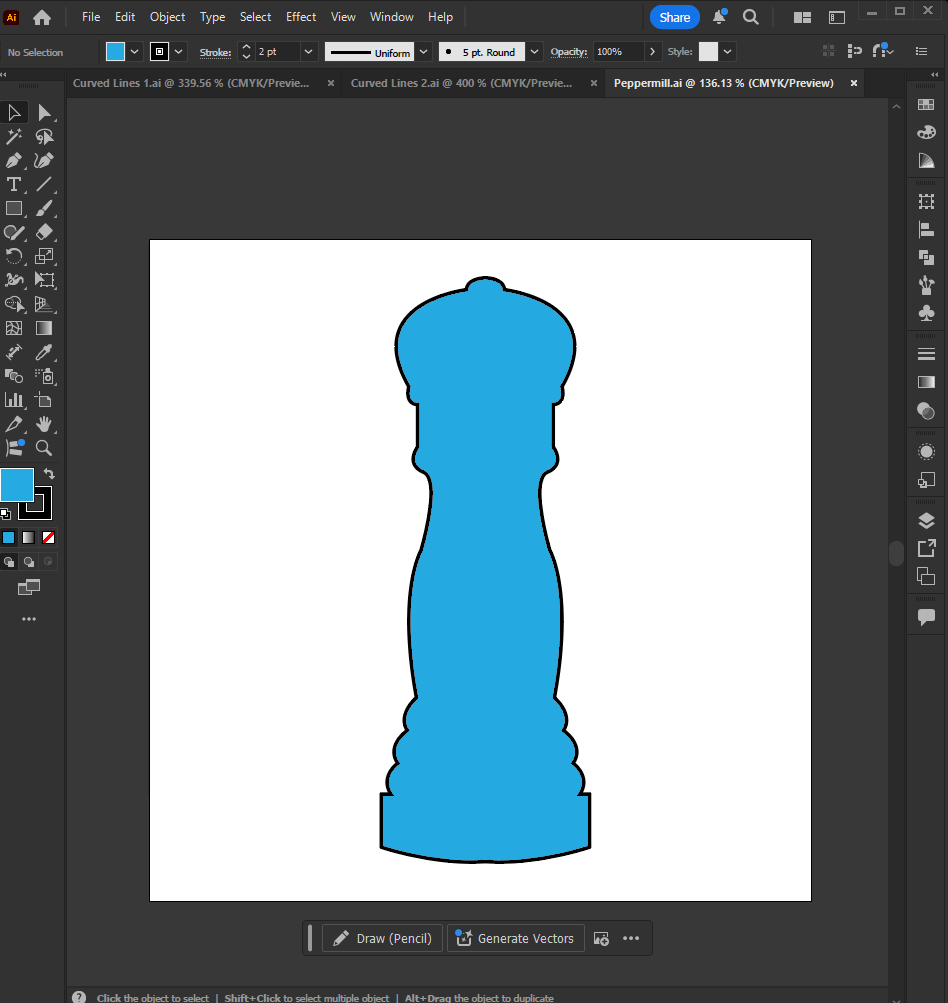Enable Draw Behind mode
This screenshot has height=1003, width=948.
29,562
